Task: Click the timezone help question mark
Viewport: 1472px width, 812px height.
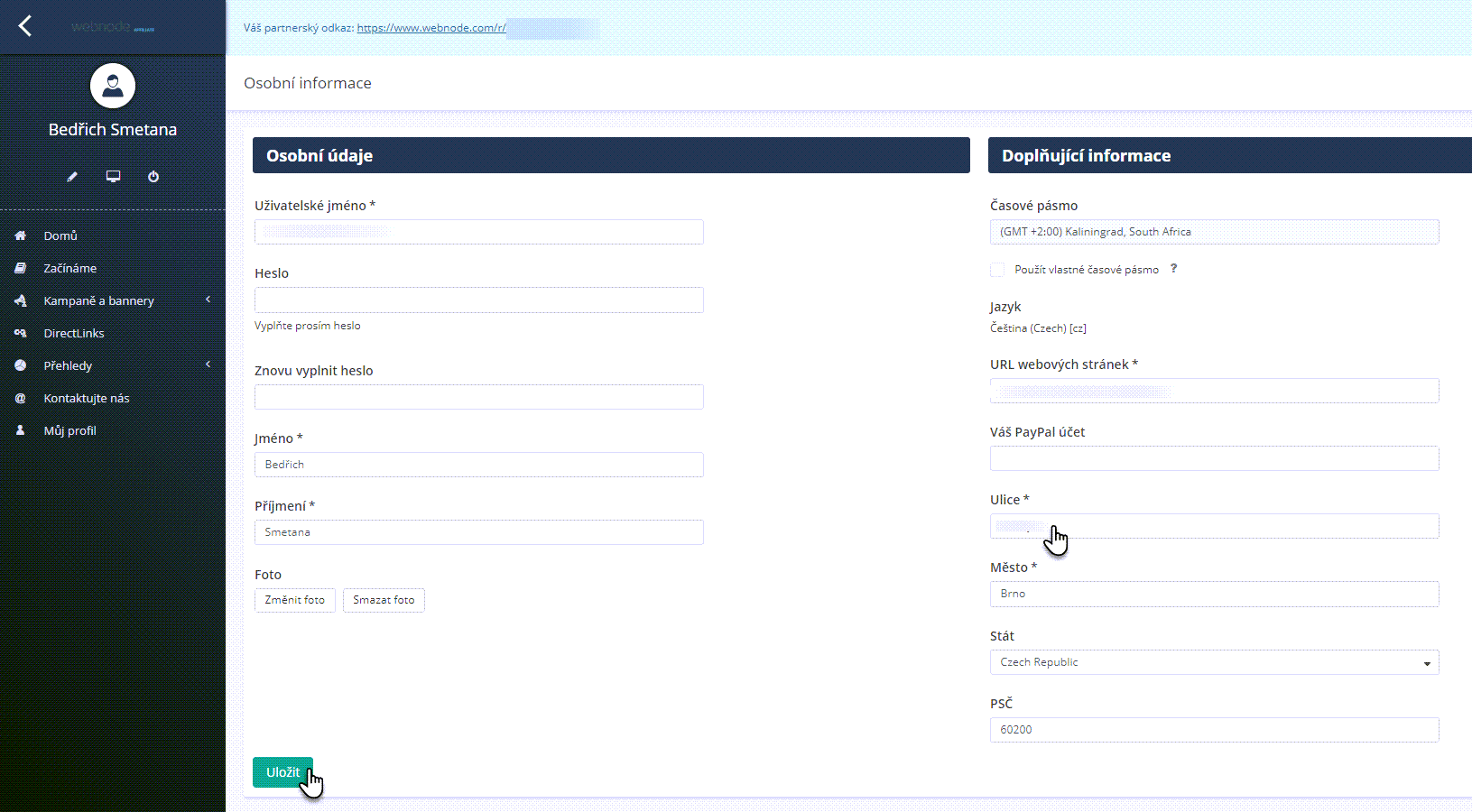Action: [1173, 269]
